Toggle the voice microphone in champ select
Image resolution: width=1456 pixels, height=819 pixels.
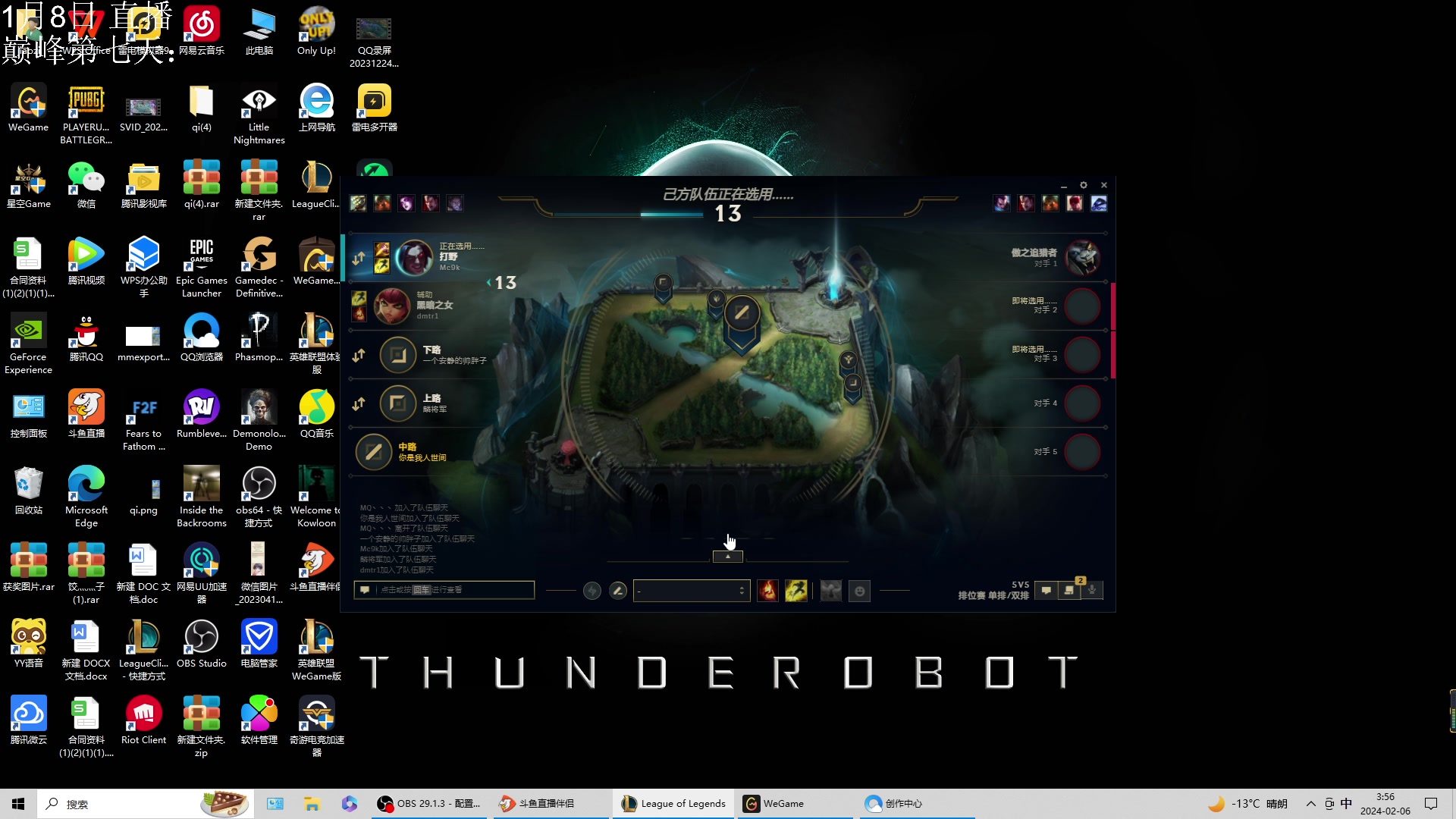click(x=1092, y=590)
